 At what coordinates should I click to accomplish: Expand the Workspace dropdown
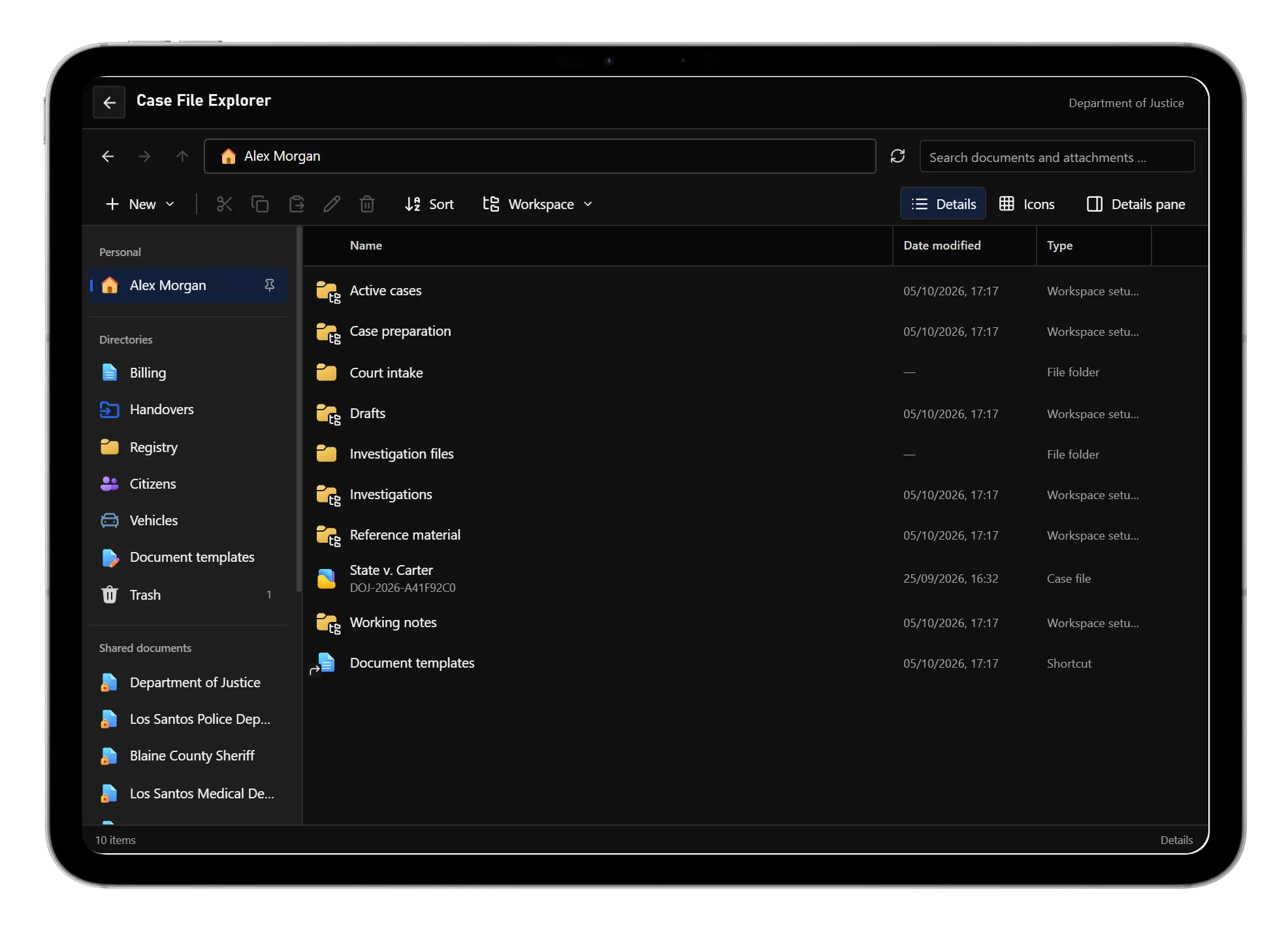(538, 204)
